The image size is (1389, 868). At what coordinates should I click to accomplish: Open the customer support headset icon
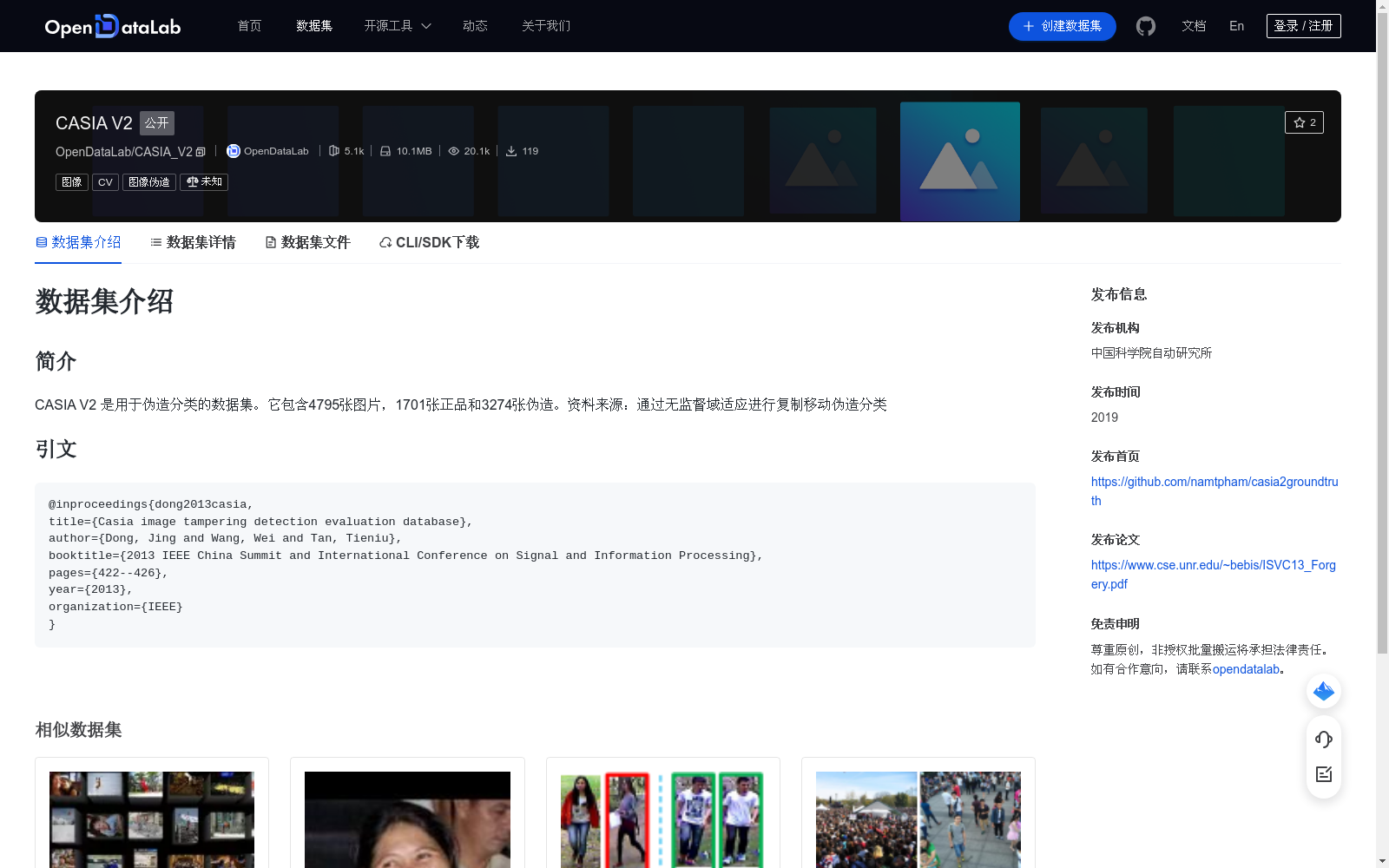coord(1324,739)
